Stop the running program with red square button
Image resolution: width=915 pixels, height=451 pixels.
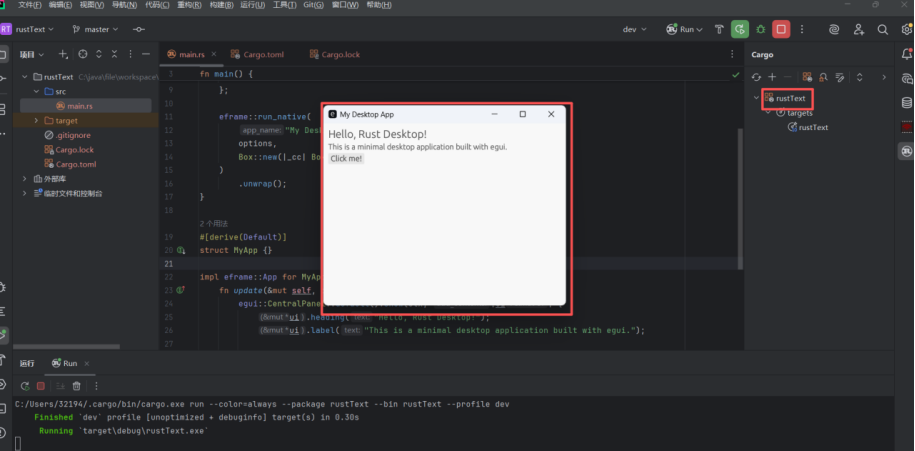781,29
